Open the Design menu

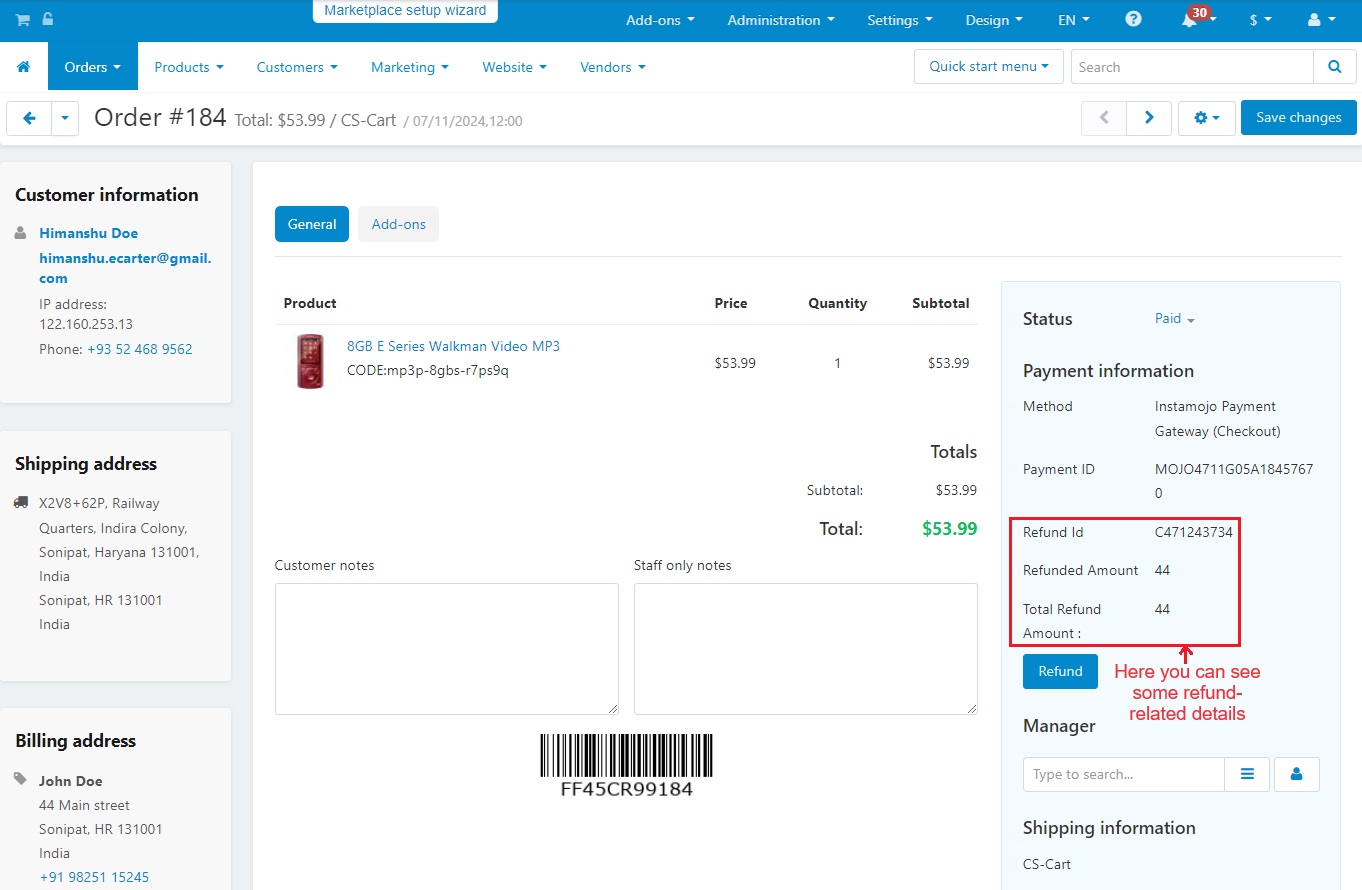pos(994,20)
